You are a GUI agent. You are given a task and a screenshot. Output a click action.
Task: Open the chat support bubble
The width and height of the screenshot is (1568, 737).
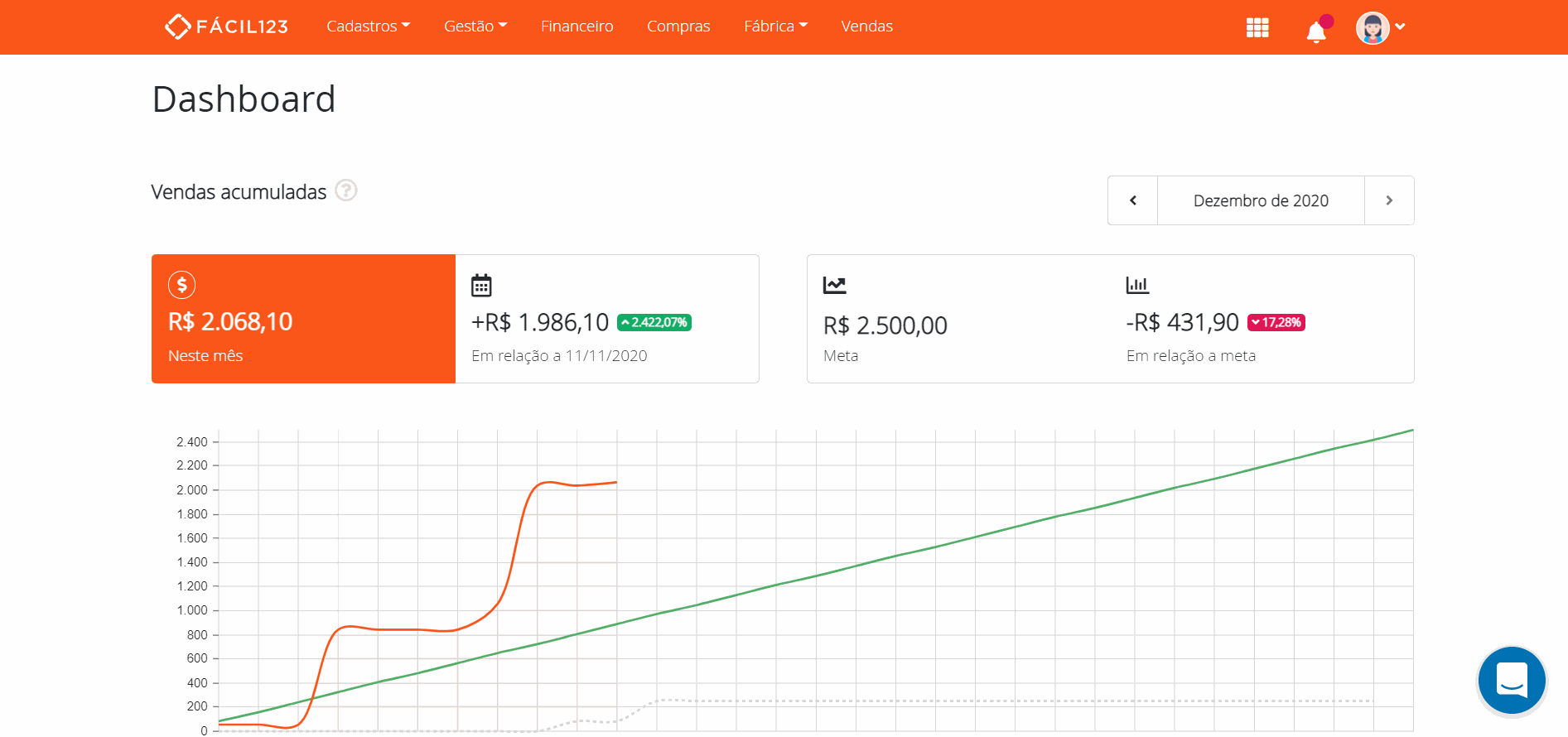click(x=1512, y=681)
